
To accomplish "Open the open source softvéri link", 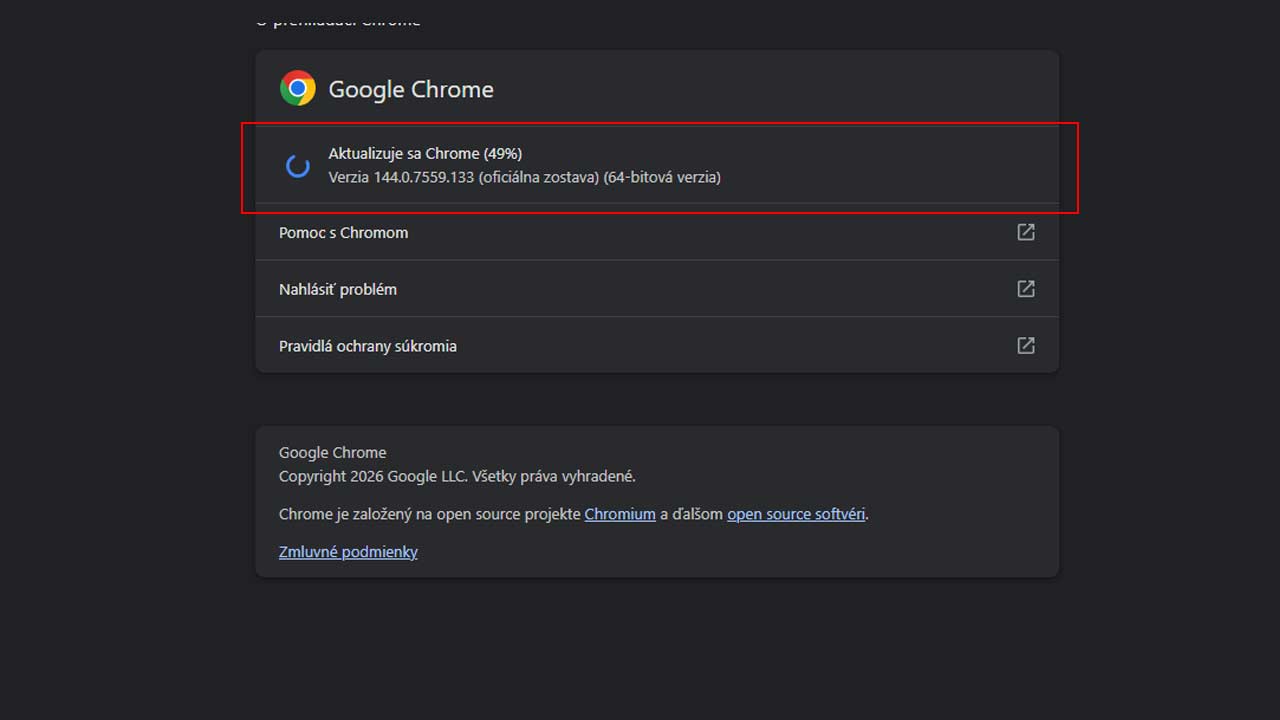I will click(x=796, y=514).
